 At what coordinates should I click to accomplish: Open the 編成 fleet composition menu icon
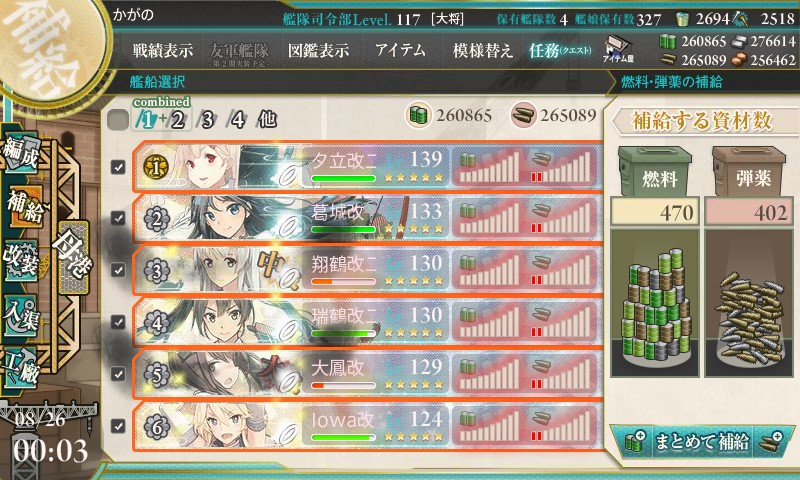tap(21, 153)
